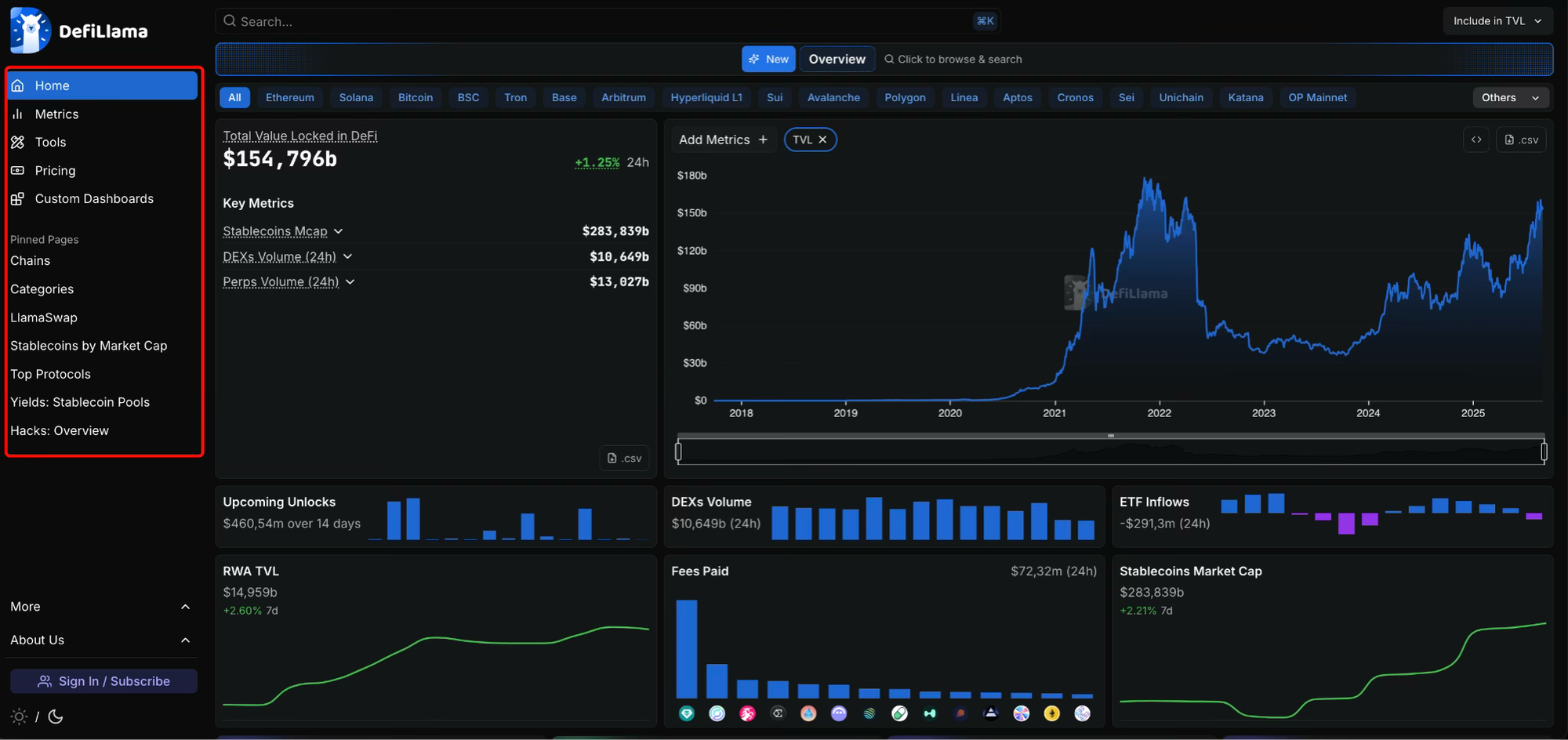The height and width of the screenshot is (740, 1568).
Task: Switch to light mode with sun icon
Action: pos(19,716)
